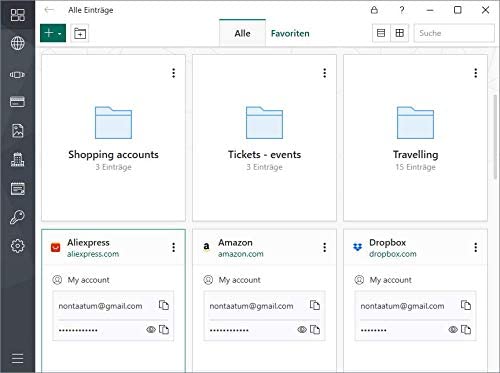This screenshot has height=373, width=500.
Task: Open the All Entries dashboard sidebar icon
Action: pos(17,15)
